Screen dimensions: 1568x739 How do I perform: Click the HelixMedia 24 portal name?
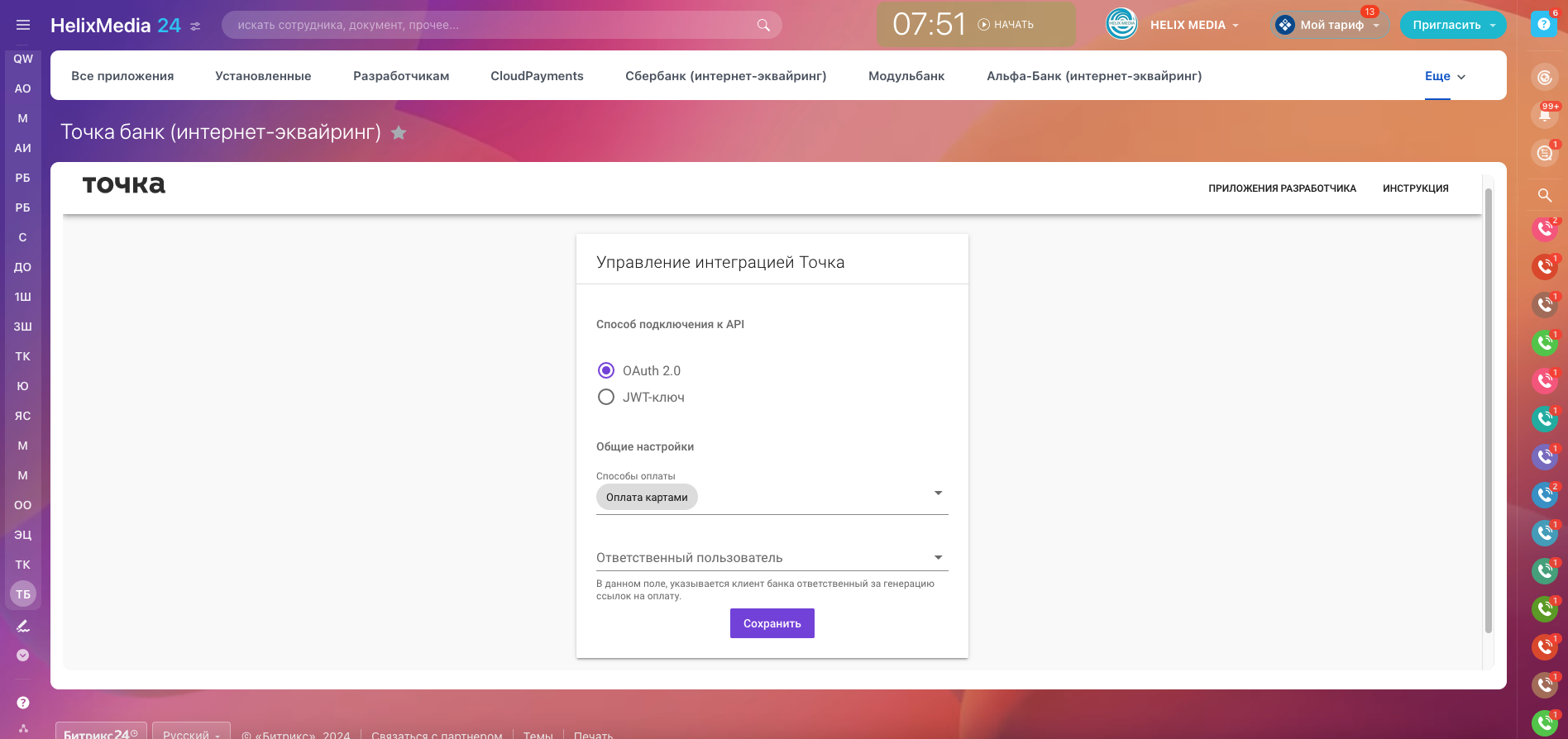point(115,26)
